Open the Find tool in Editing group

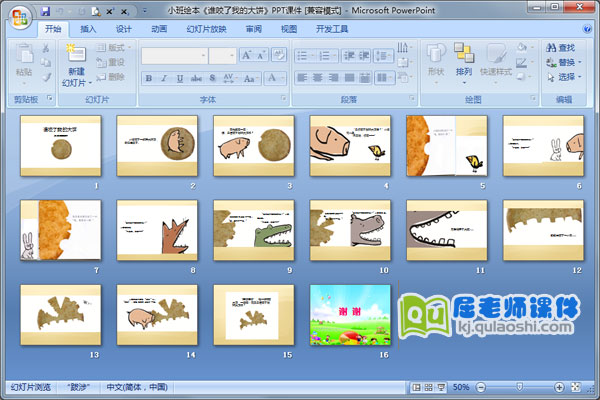565,47
